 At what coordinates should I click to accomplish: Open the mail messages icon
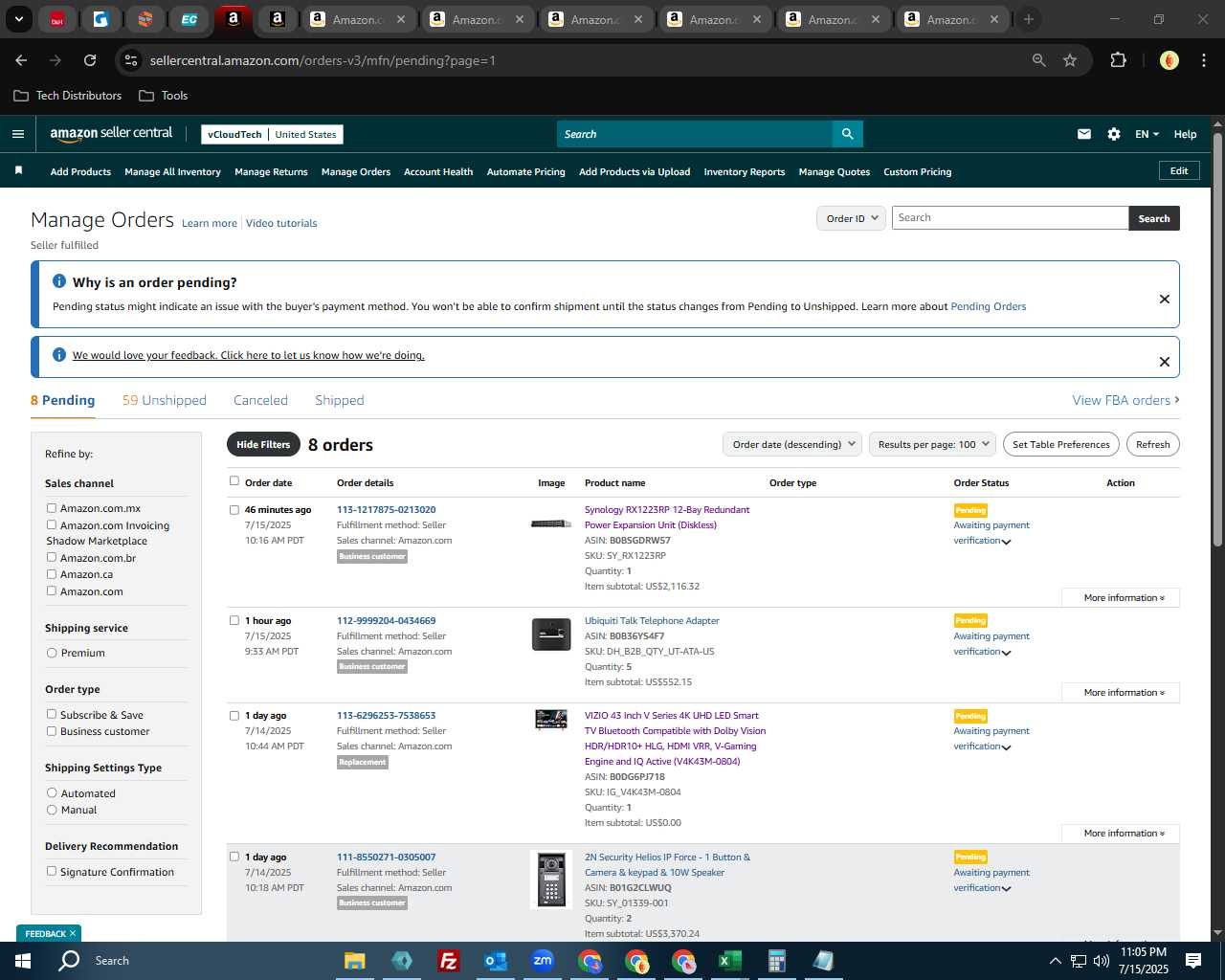[x=1083, y=134]
